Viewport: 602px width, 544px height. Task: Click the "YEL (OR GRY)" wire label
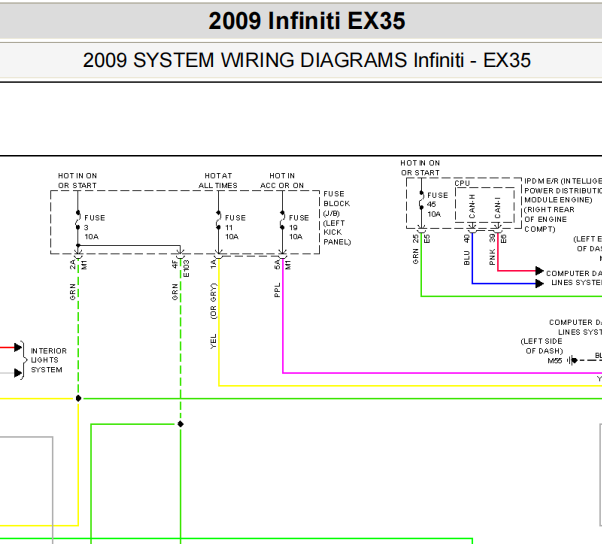pyautogui.click(x=213, y=316)
